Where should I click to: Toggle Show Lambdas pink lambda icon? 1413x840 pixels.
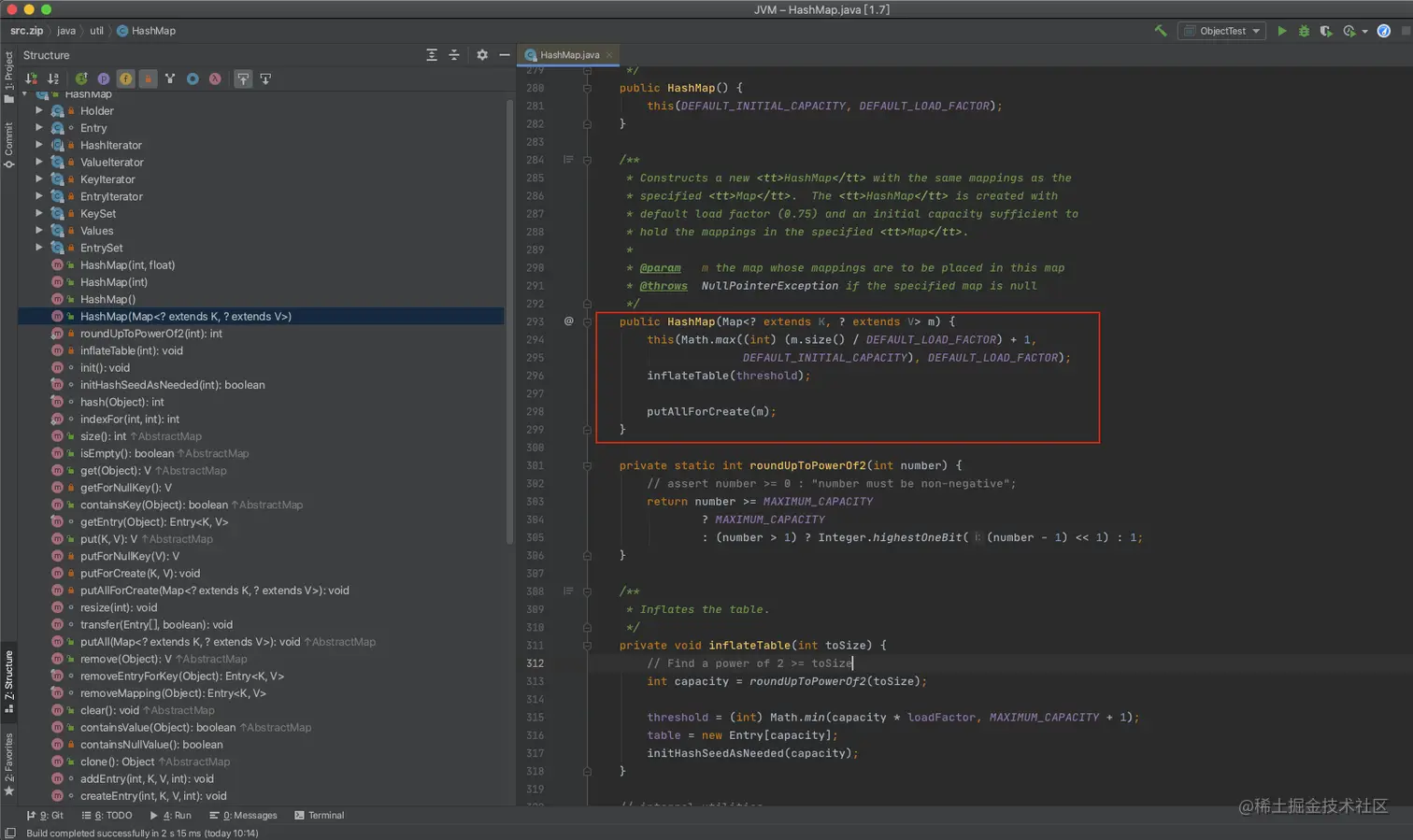click(x=215, y=78)
